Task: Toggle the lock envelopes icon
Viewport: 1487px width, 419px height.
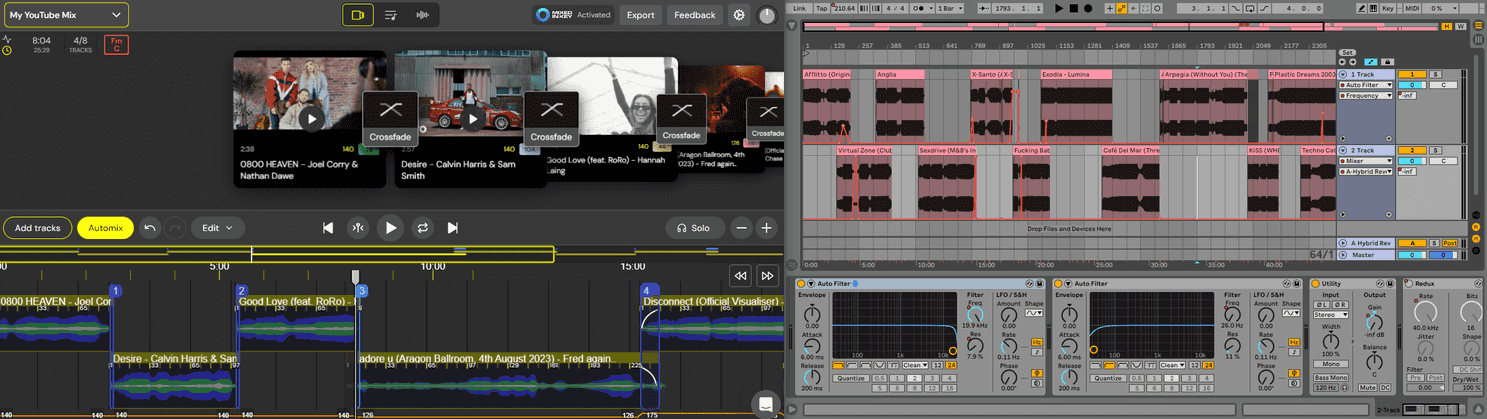Action: click(1387, 62)
